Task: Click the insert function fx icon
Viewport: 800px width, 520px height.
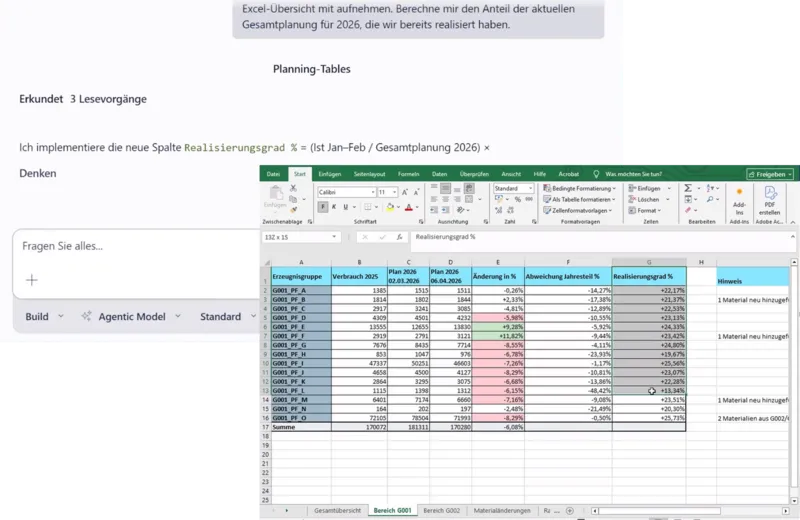Action: [x=399, y=237]
